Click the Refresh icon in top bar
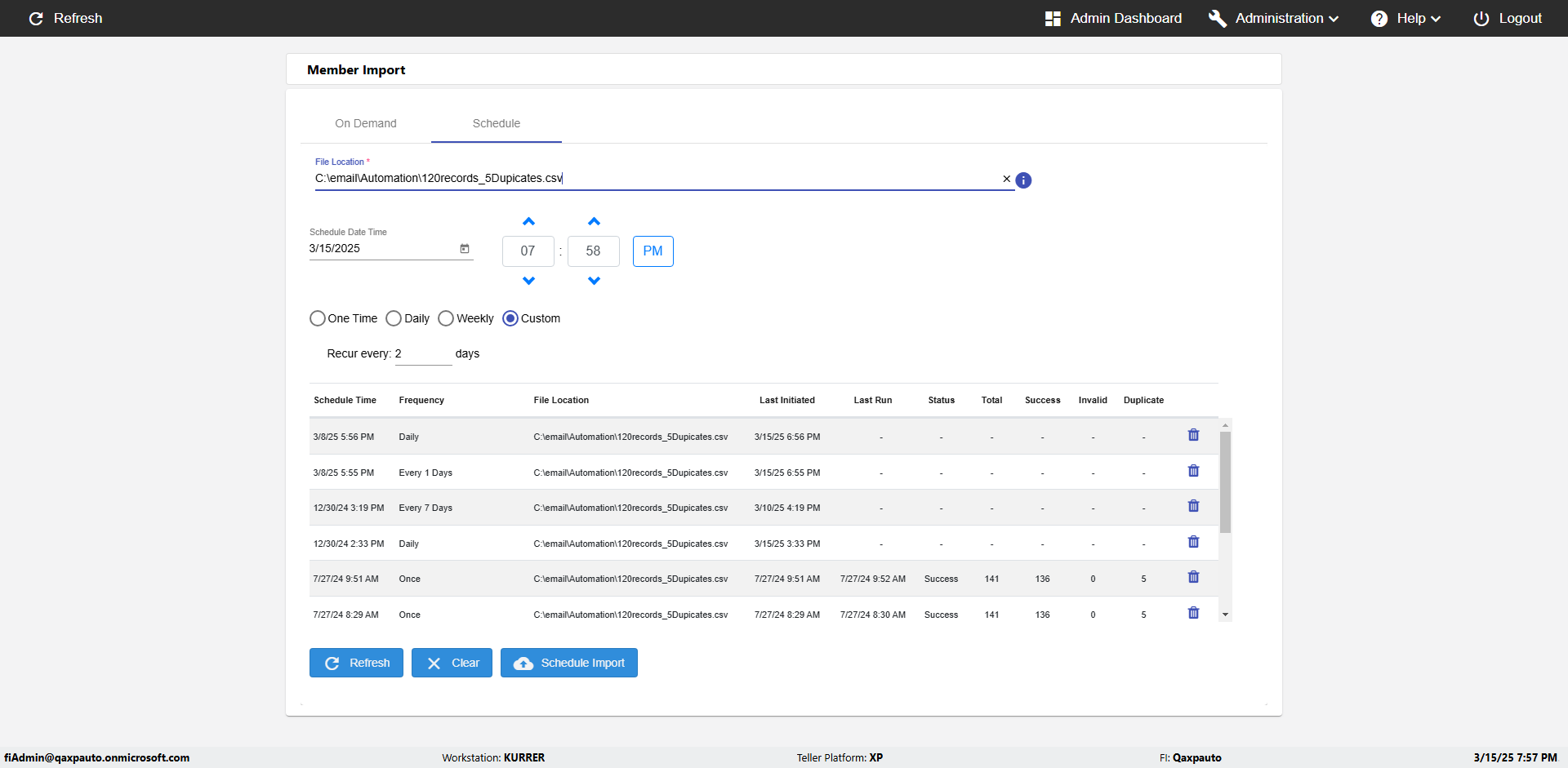The image size is (1568, 768). tap(36, 18)
